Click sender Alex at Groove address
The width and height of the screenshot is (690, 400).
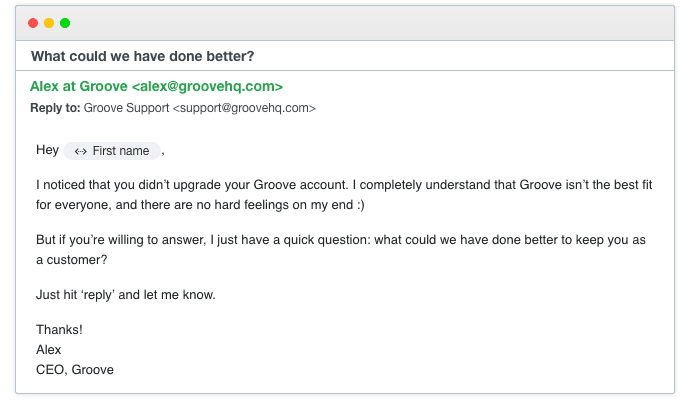[156, 87]
